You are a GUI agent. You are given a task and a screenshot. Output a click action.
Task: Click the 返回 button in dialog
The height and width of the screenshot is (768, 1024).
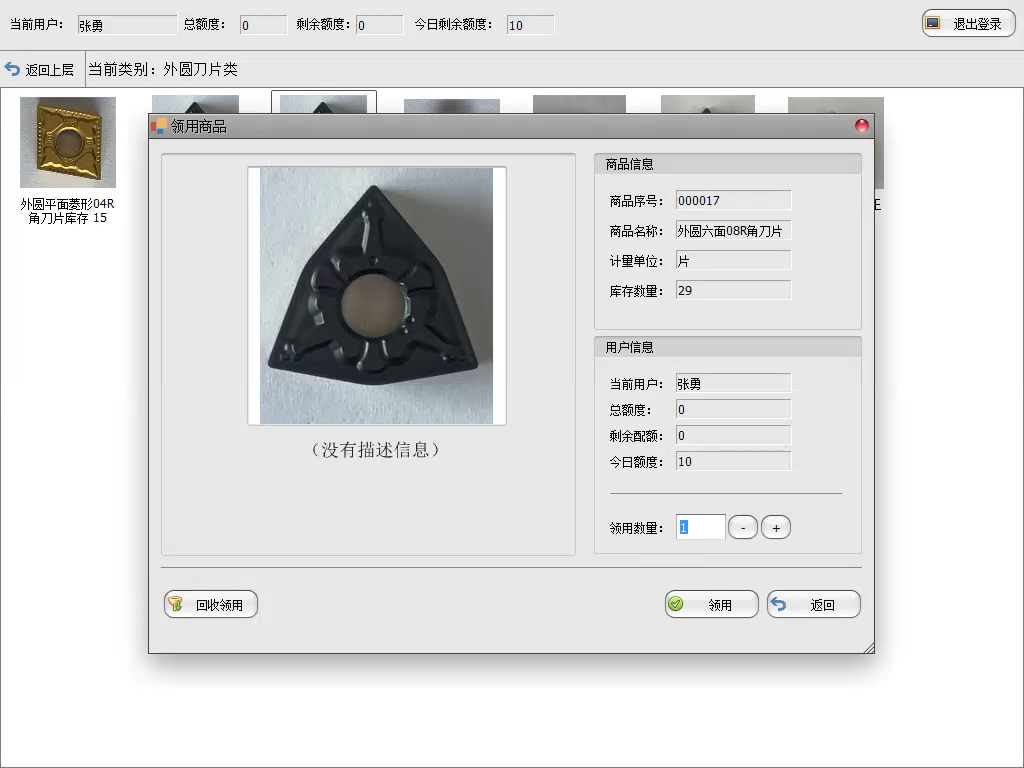[x=814, y=604]
